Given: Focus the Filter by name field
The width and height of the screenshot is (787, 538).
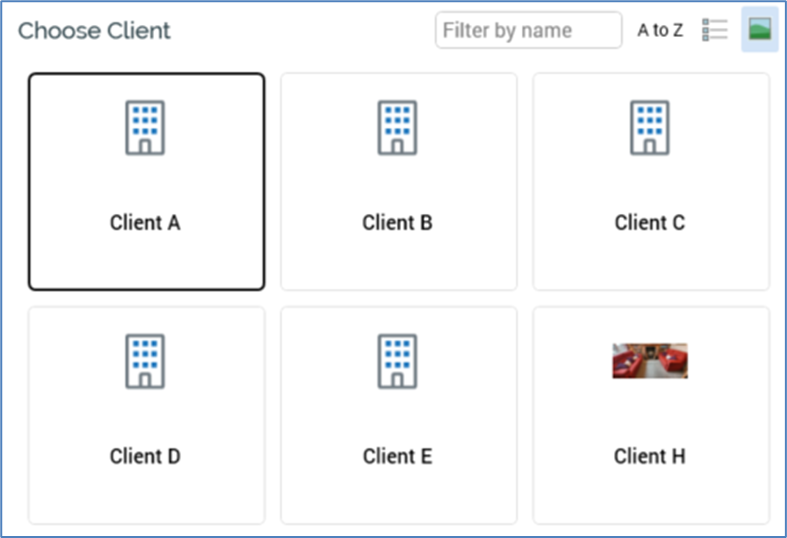Looking at the screenshot, I should (528, 30).
